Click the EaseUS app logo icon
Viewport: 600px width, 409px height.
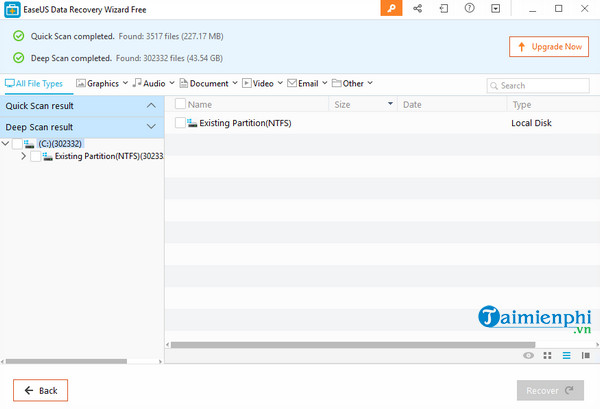click(x=12, y=10)
